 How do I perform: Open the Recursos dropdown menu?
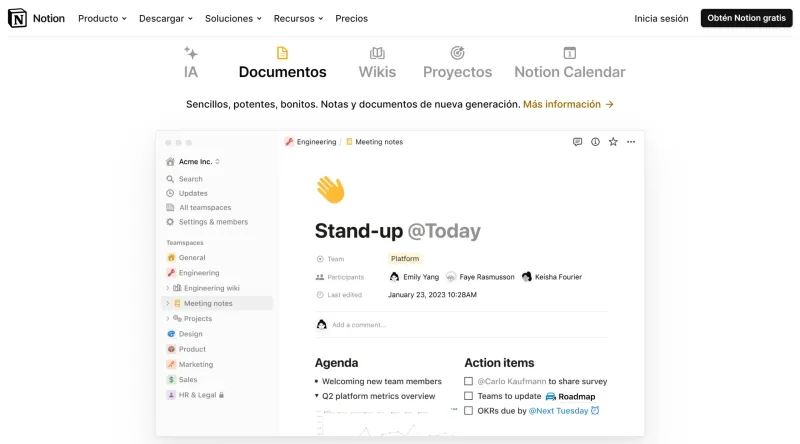pos(298,18)
